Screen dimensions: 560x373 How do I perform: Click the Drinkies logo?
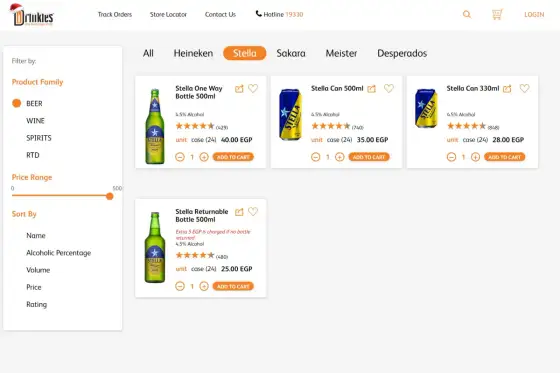[32, 15]
